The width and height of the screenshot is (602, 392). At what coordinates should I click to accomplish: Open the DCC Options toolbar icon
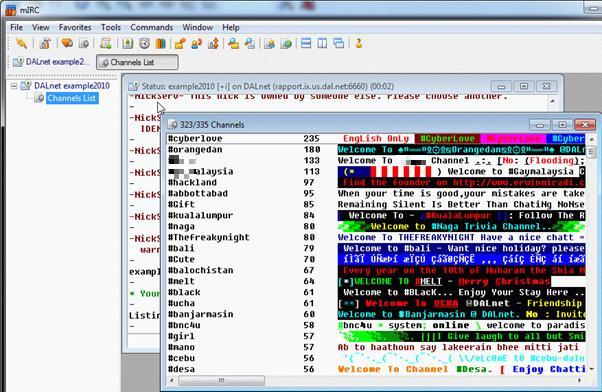[x=213, y=43]
